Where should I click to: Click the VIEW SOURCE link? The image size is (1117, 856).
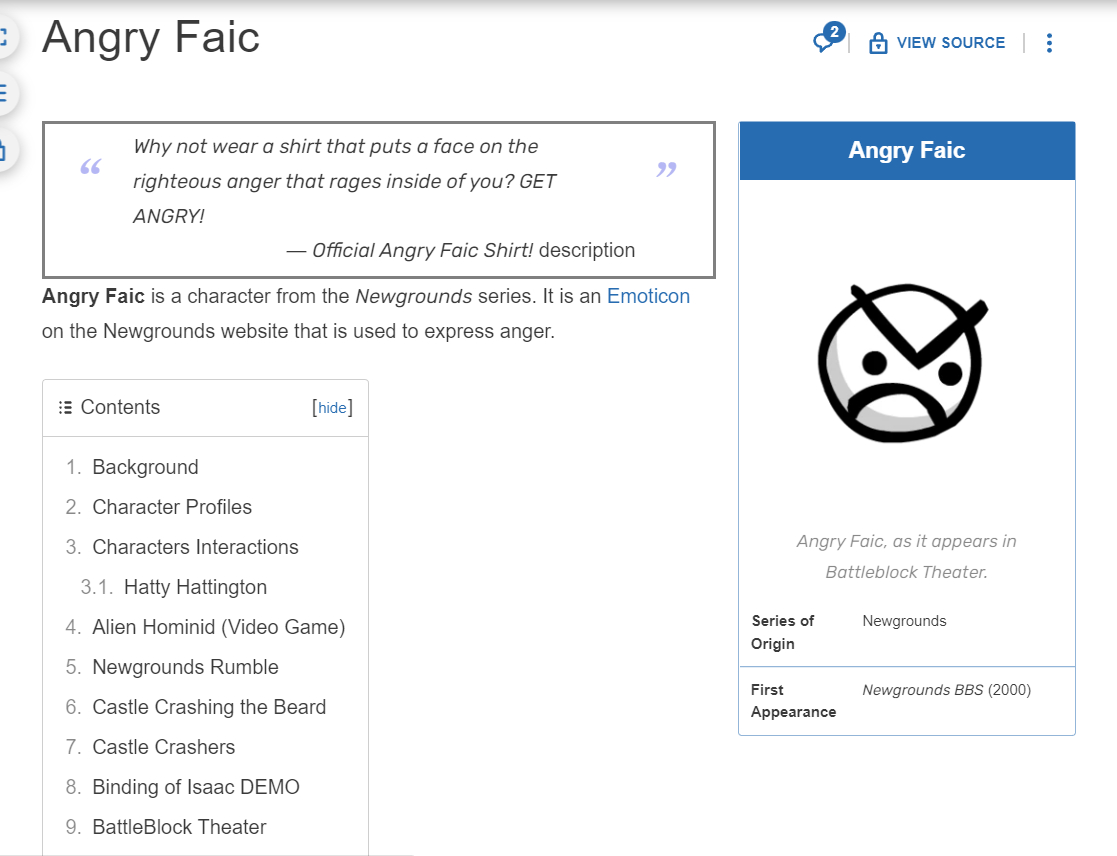950,43
